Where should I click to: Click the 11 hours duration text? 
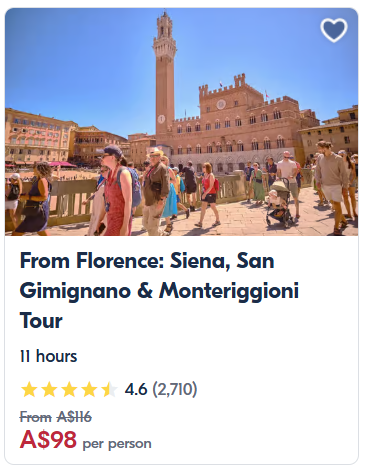pyautogui.click(x=49, y=356)
